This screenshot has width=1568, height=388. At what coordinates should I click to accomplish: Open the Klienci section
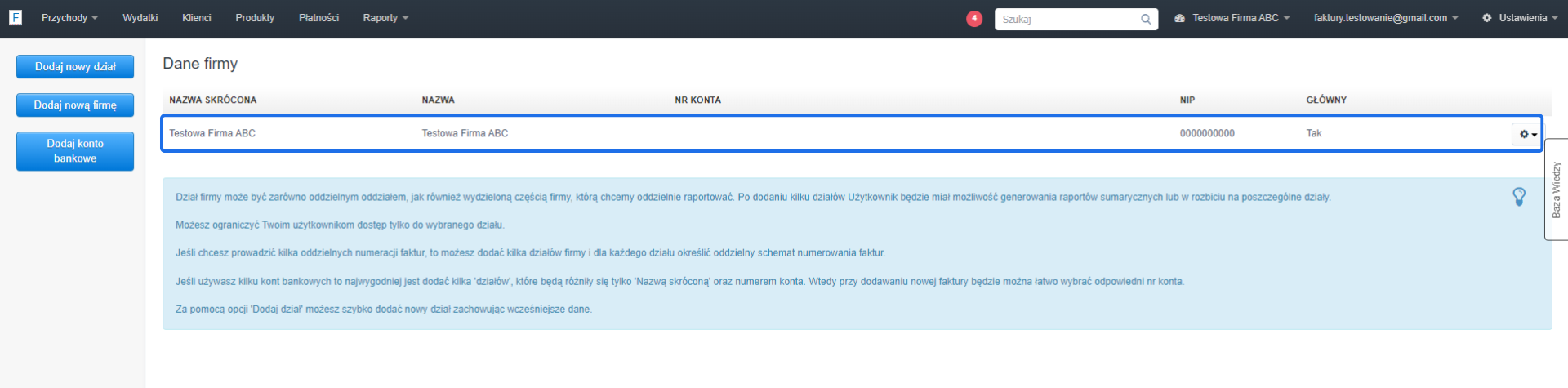coord(197,18)
